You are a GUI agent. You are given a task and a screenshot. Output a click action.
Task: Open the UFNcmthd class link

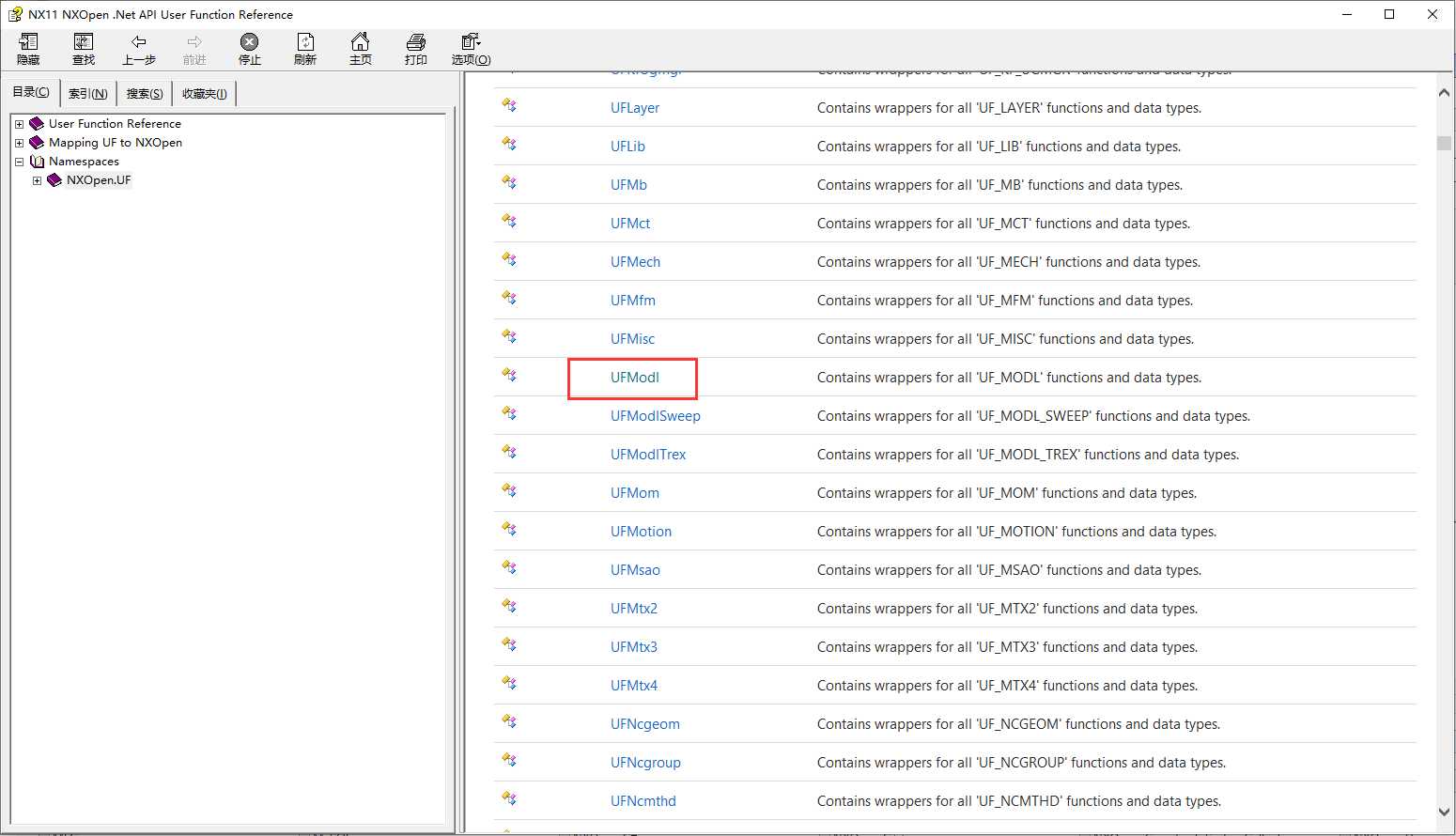click(643, 801)
